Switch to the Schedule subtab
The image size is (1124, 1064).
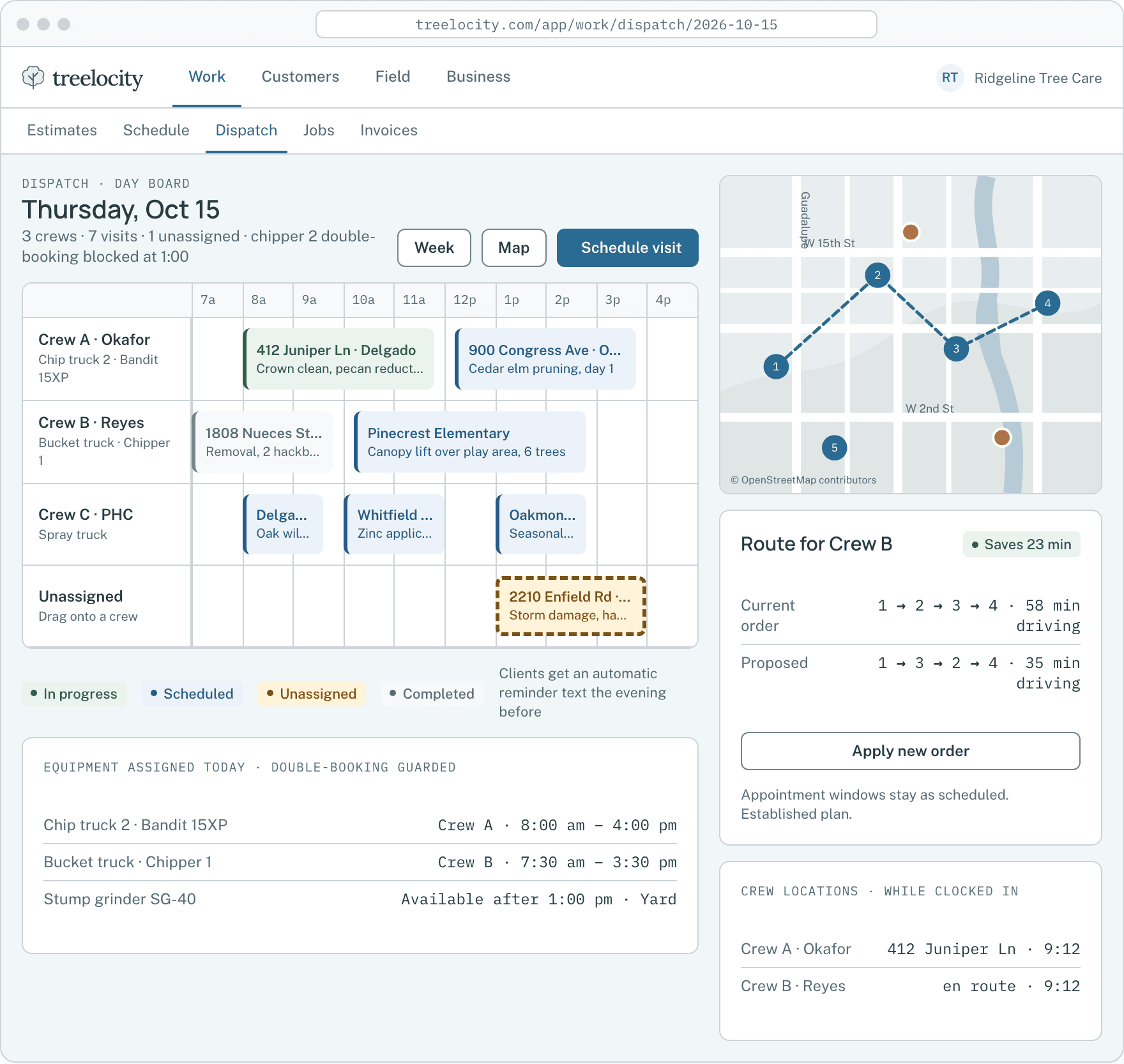156,130
